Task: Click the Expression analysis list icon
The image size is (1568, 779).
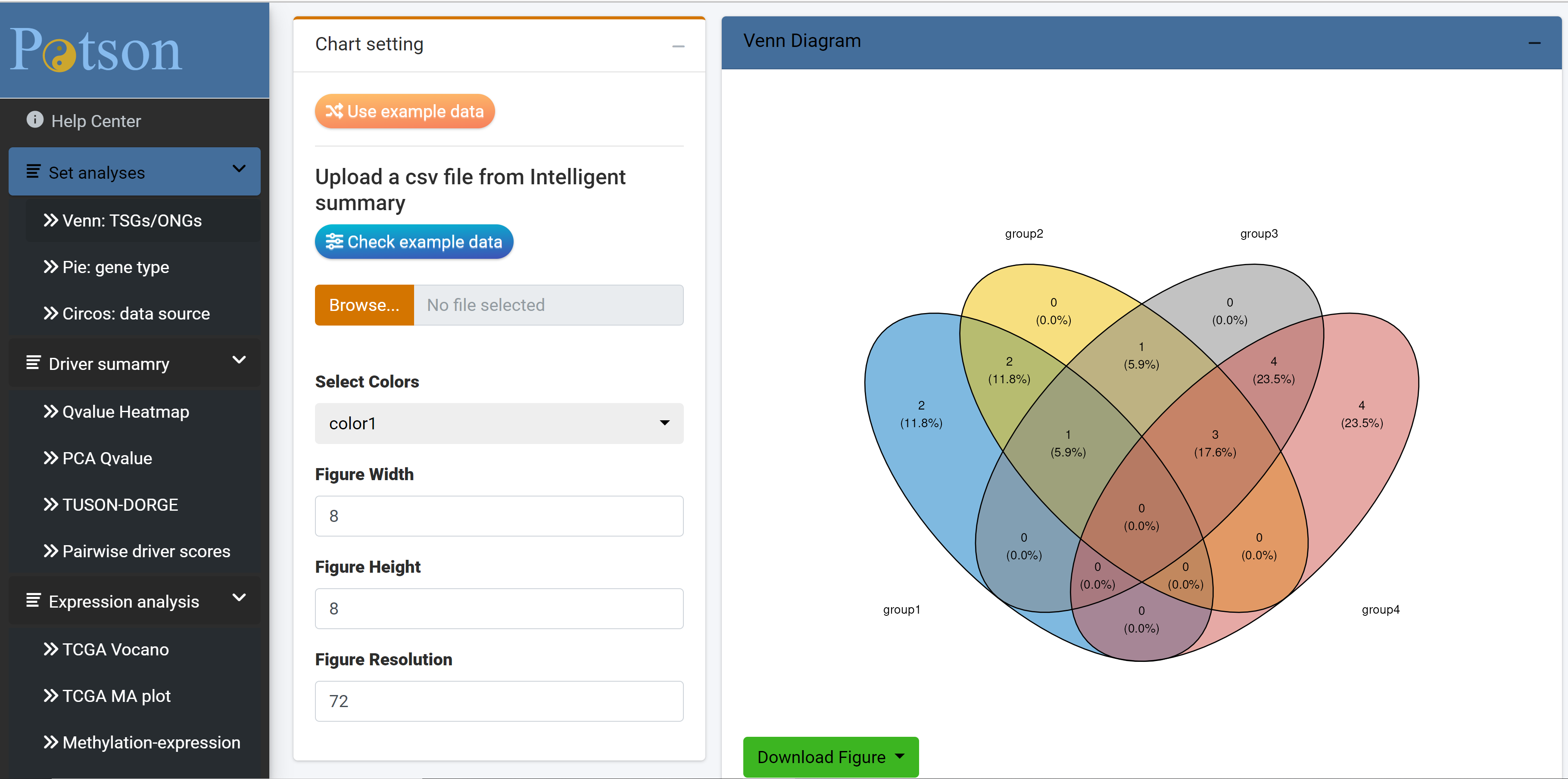Action: tap(34, 601)
